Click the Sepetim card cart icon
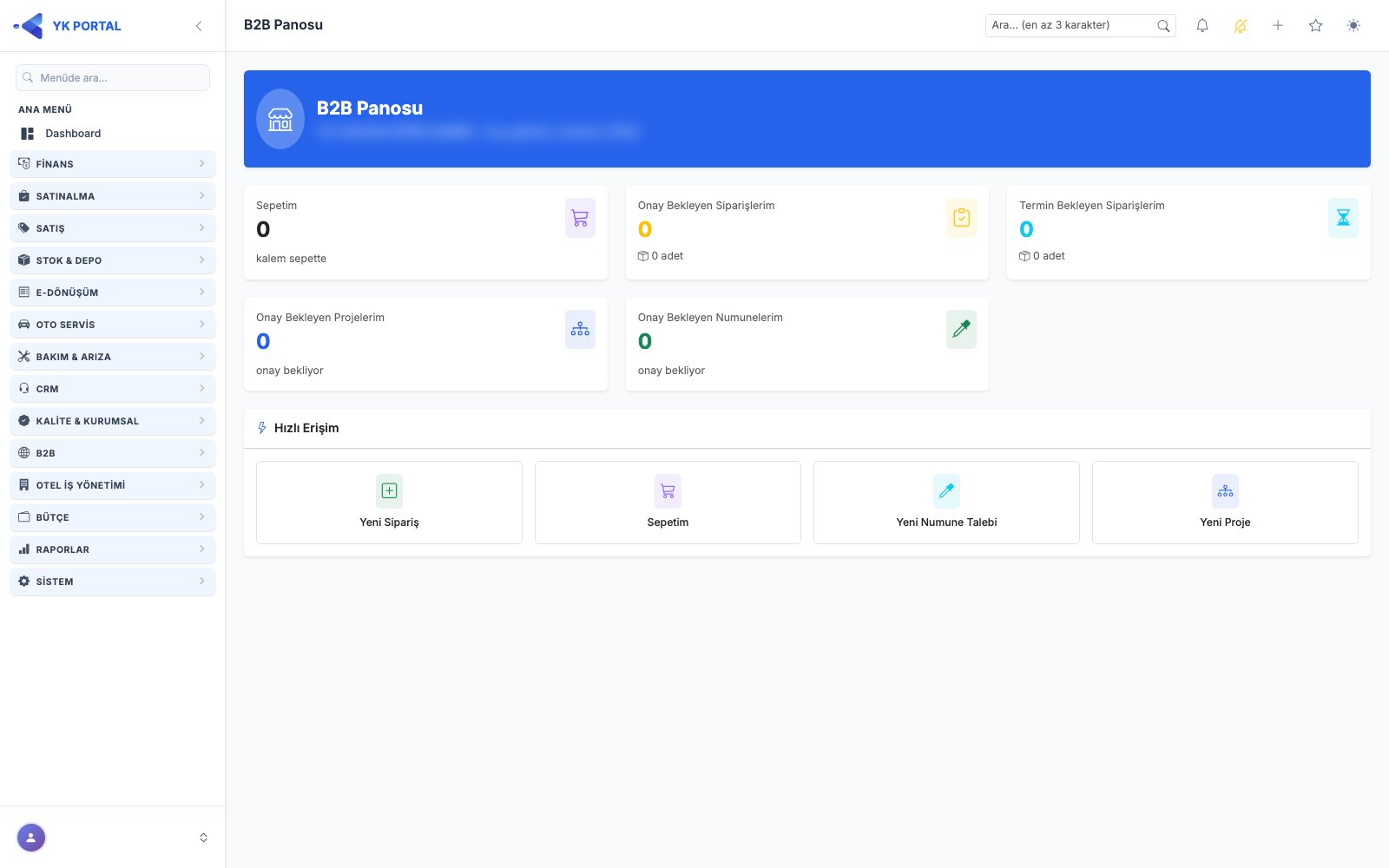The image size is (1389, 868). [x=580, y=218]
